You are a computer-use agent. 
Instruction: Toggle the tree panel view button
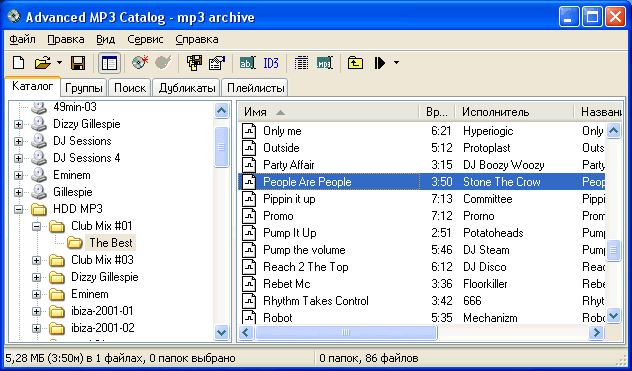109,63
